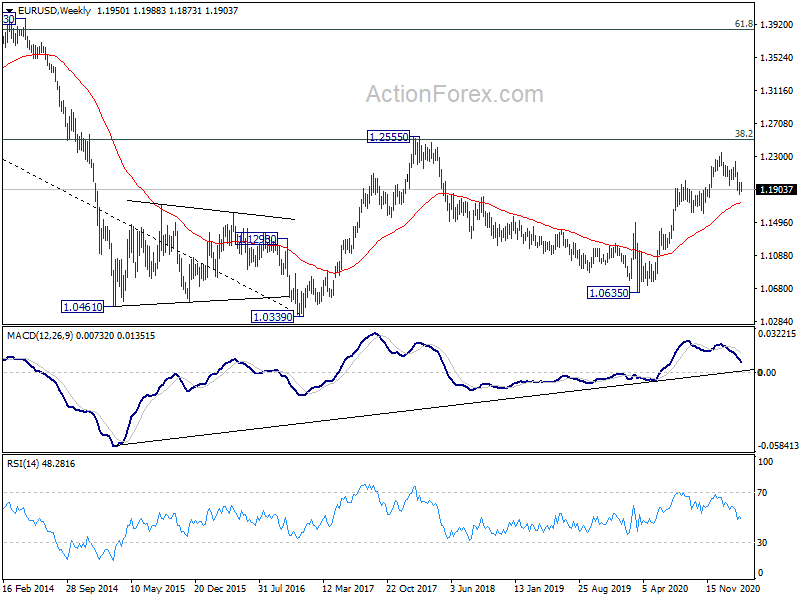Viewport: 800px width, 600px height.
Task: Click the 1.31160 price axis value
Action: pyautogui.click(x=777, y=91)
